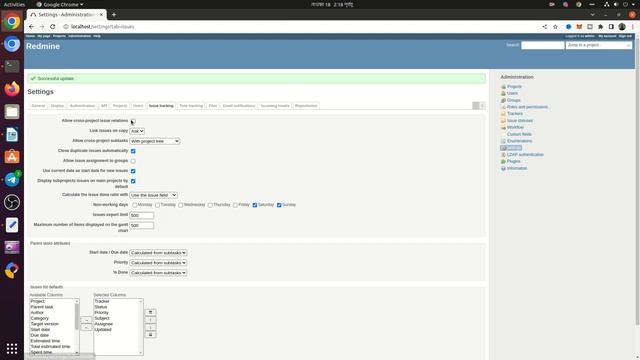This screenshot has width=640, height=360.
Task: Bookmark this page with star icon
Action: pos(555,27)
